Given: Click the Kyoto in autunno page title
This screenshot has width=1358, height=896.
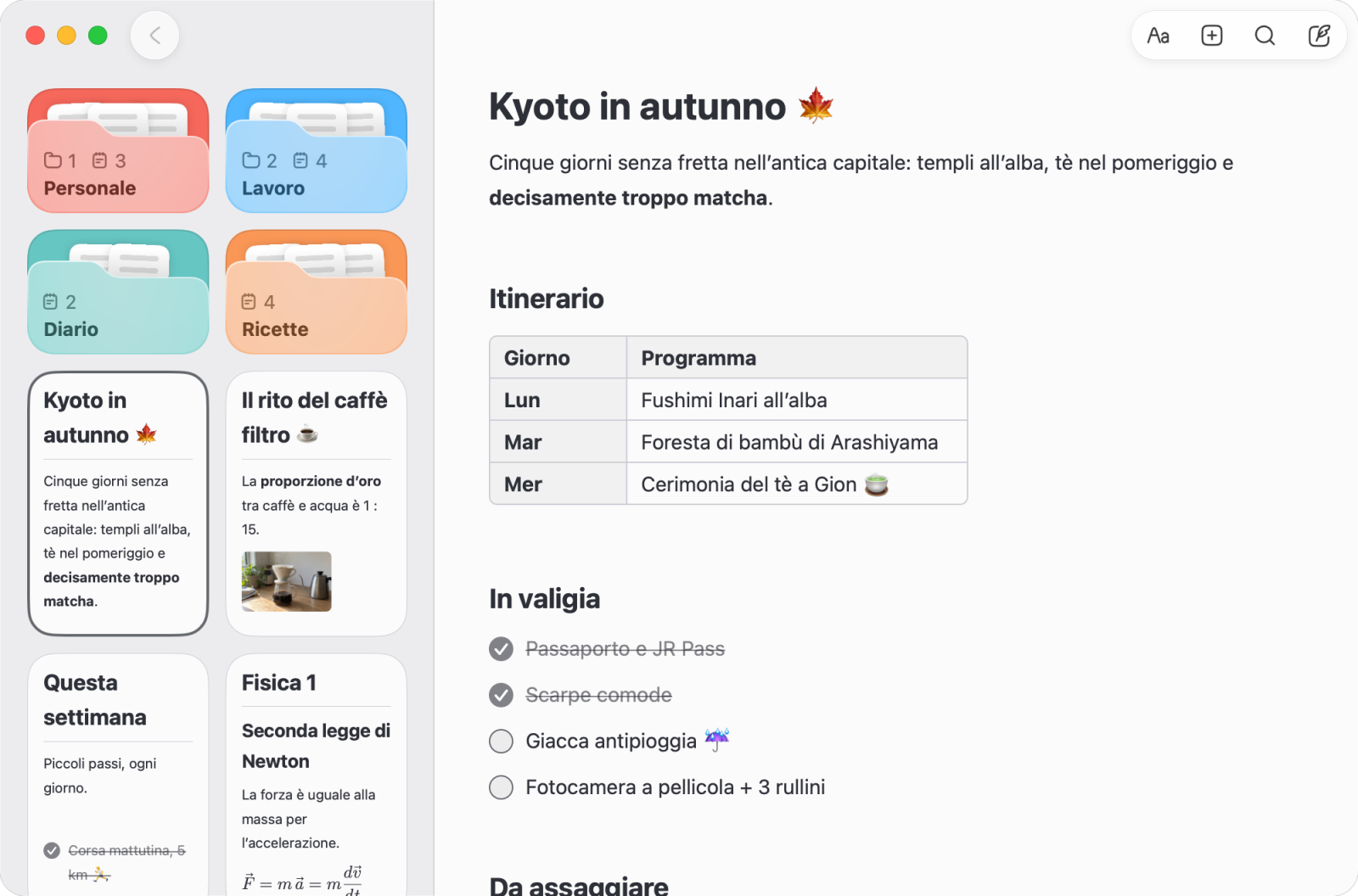Looking at the screenshot, I should click(661, 107).
